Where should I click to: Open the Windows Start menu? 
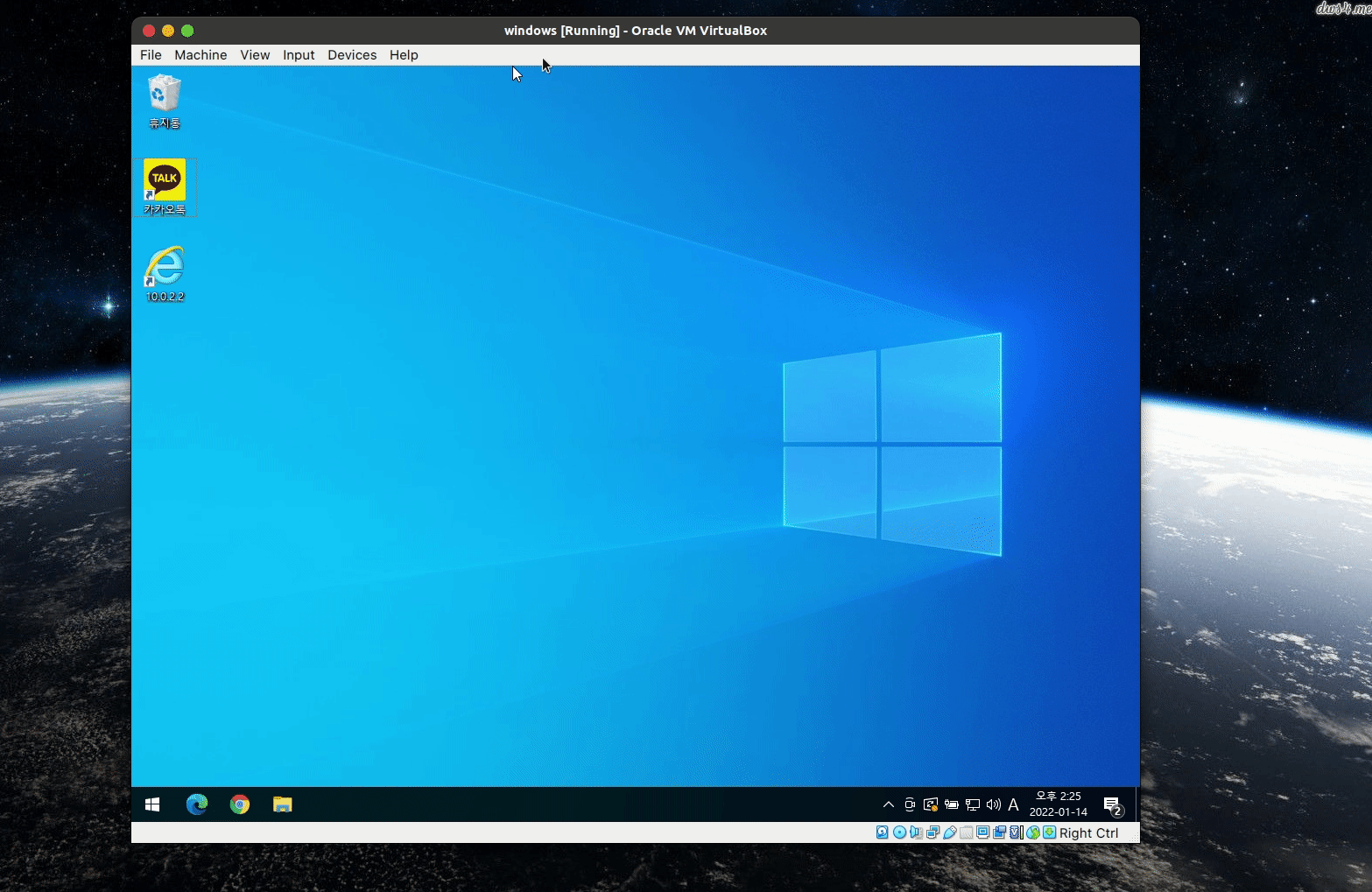[x=152, y=804]
